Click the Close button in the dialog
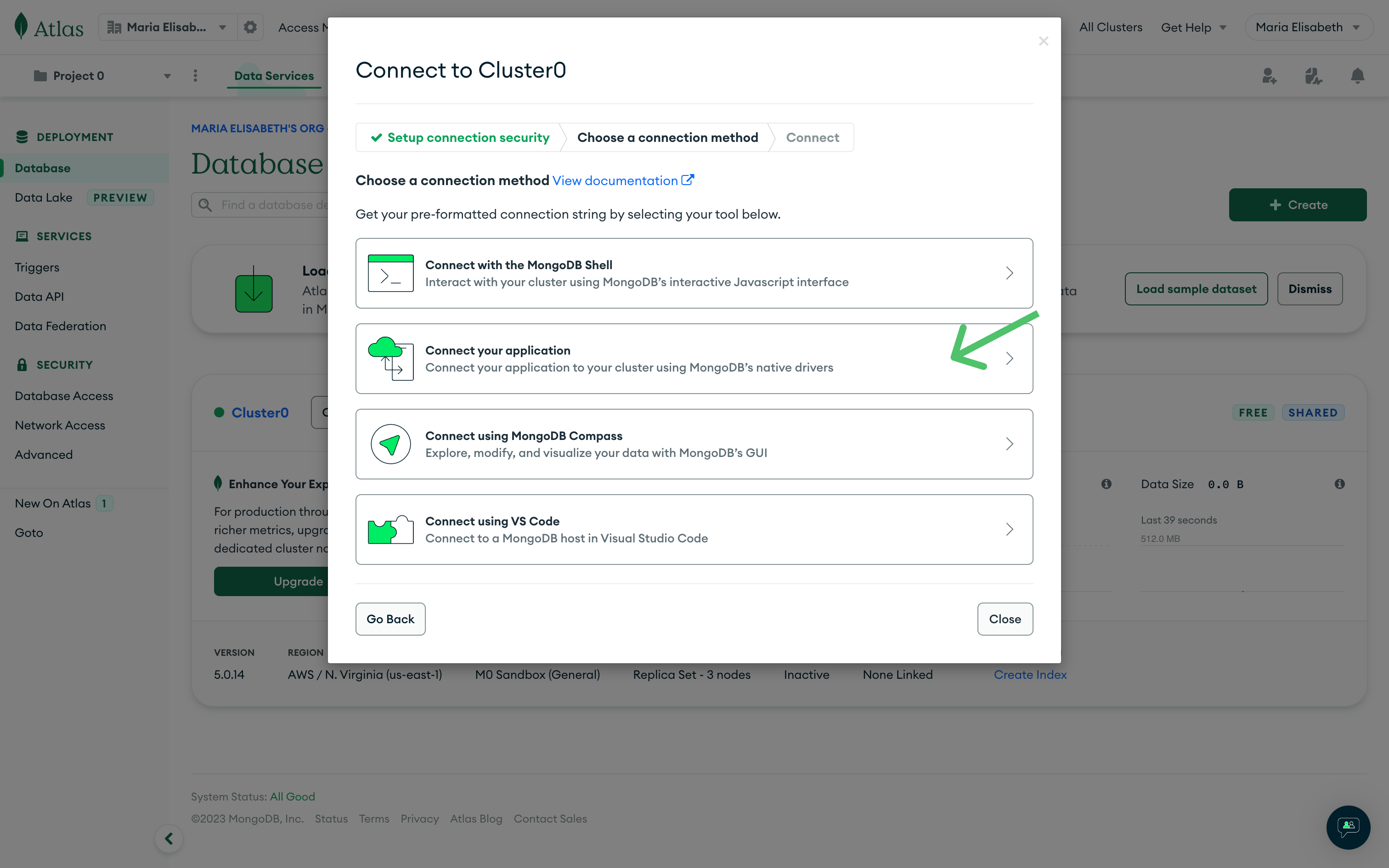Image resolution: width=1389 pixels, height=868 pixels. 1005,619
